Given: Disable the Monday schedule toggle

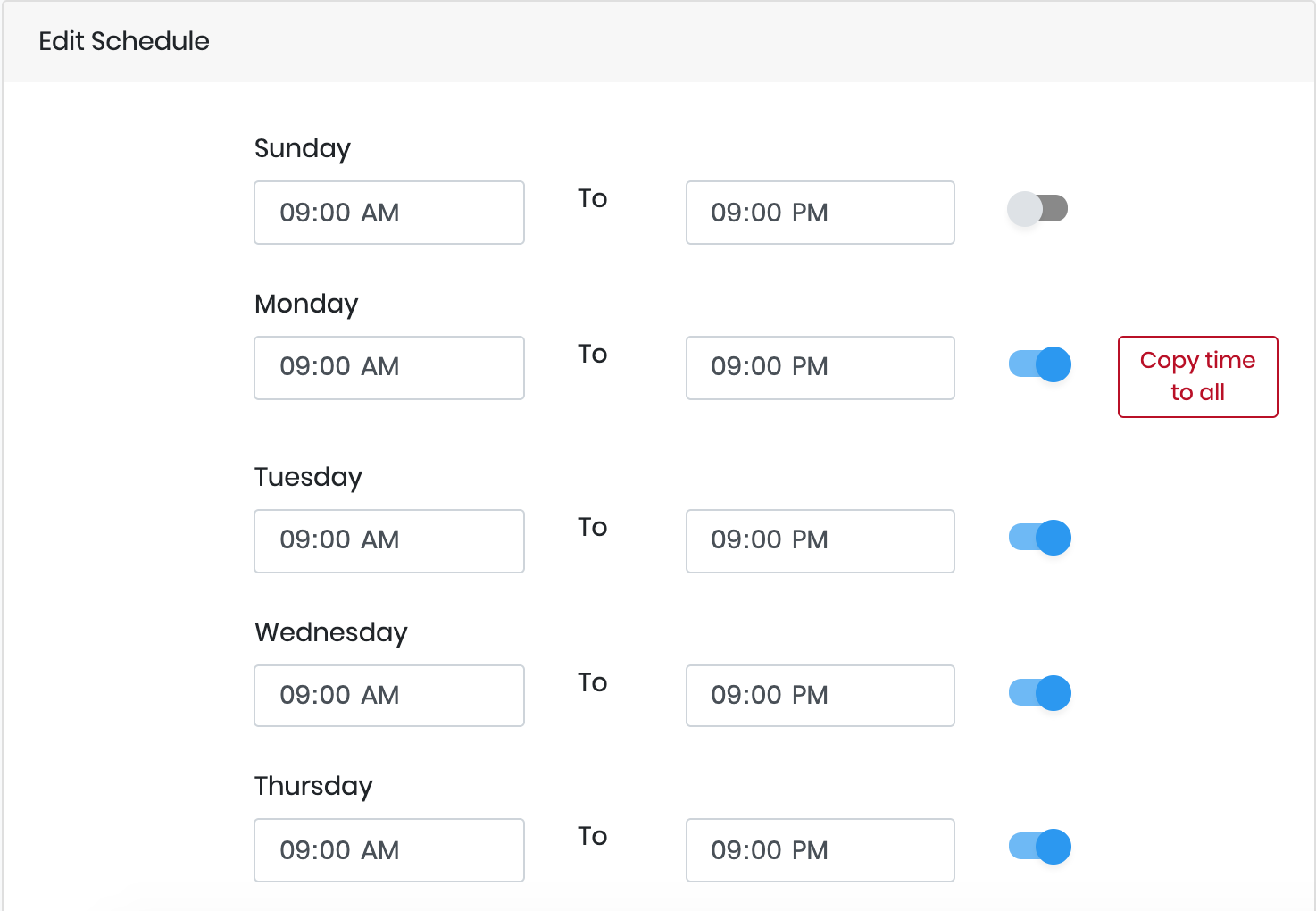Looking at the screenshot, I should point(1040,364).
